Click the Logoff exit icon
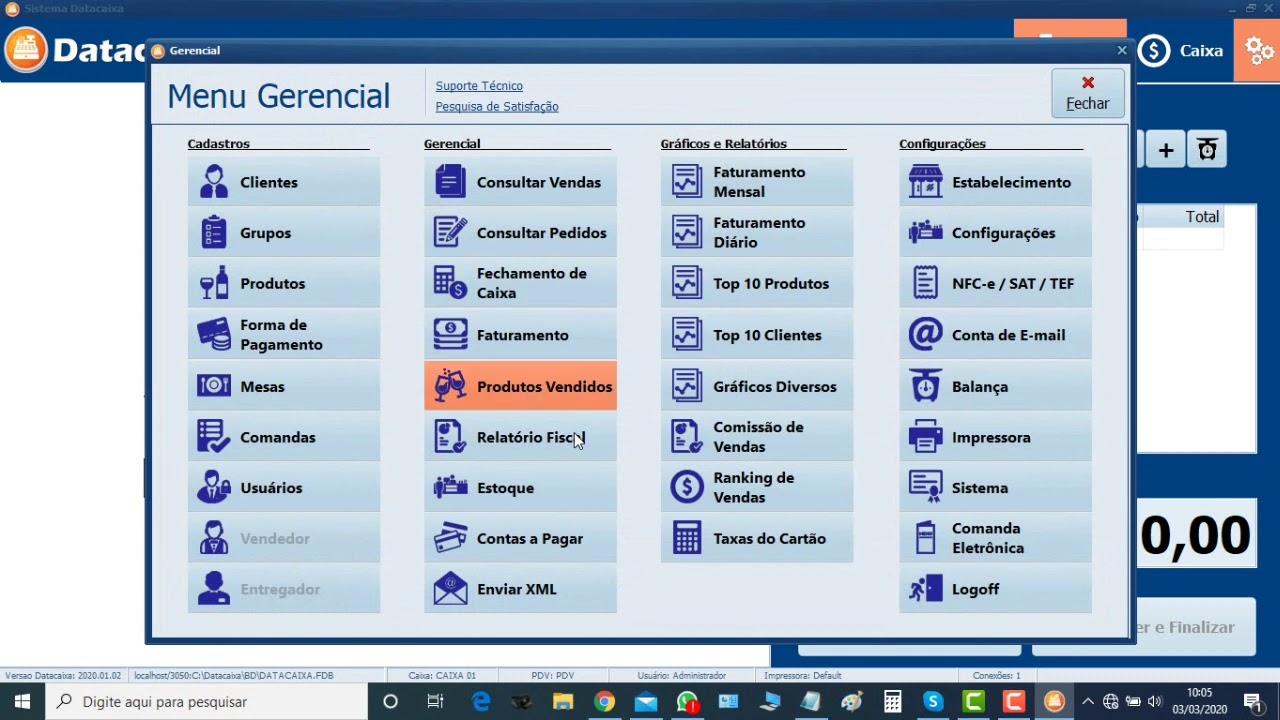Viewport: 1280px width, 720px height. [x=925, y=589]
